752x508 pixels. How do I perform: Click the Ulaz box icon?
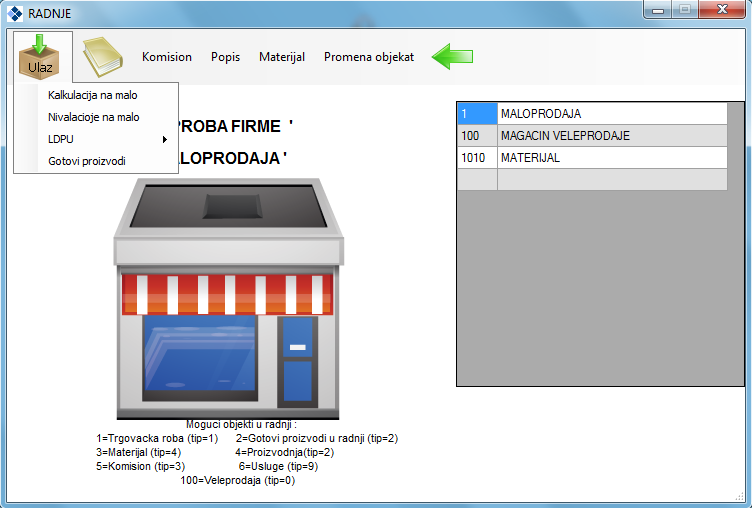click(x=40, y=57)
